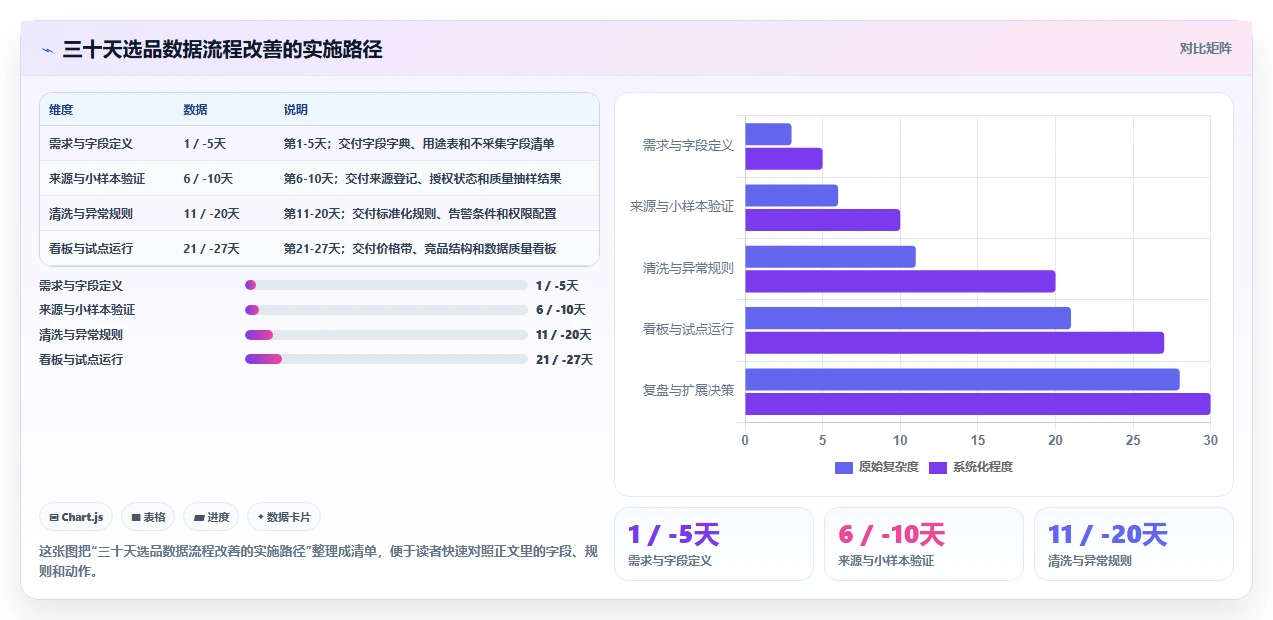Select 需求与字段定义 cell in the table
The height and width of the screenshot is (620, 1273).
tap(91, 144)
